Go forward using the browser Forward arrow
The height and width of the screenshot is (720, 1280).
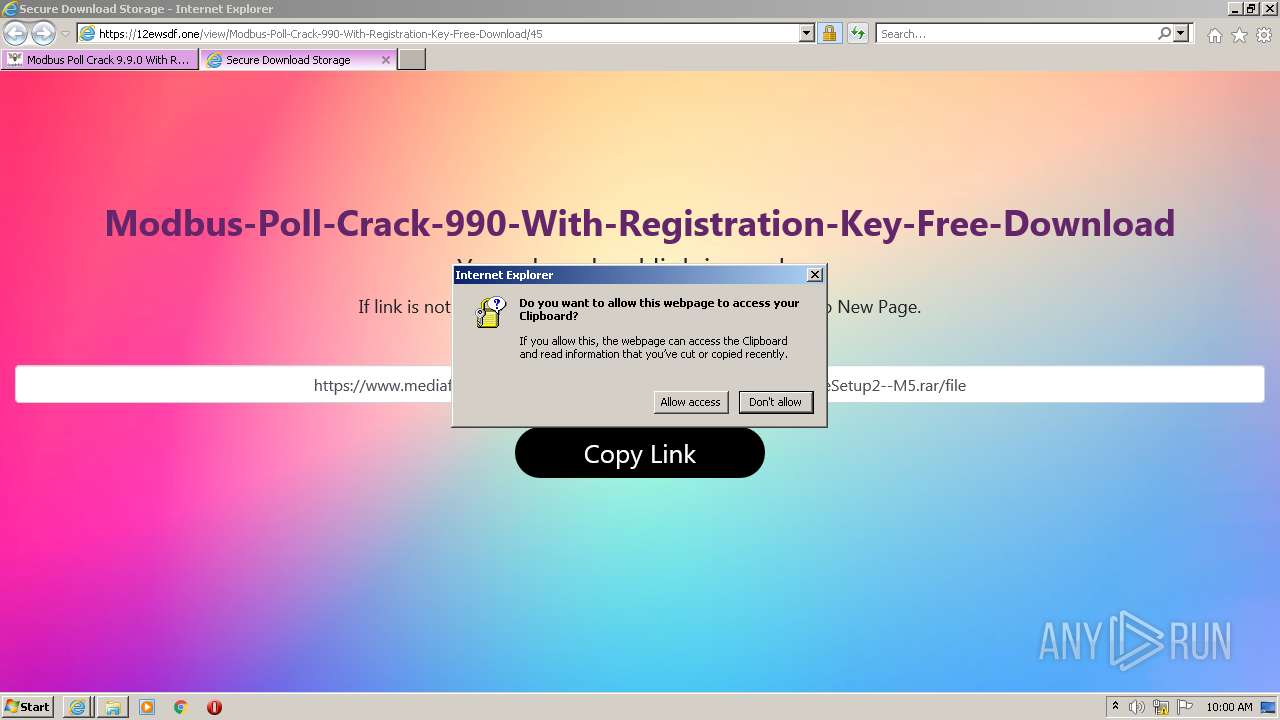(43, 33)
